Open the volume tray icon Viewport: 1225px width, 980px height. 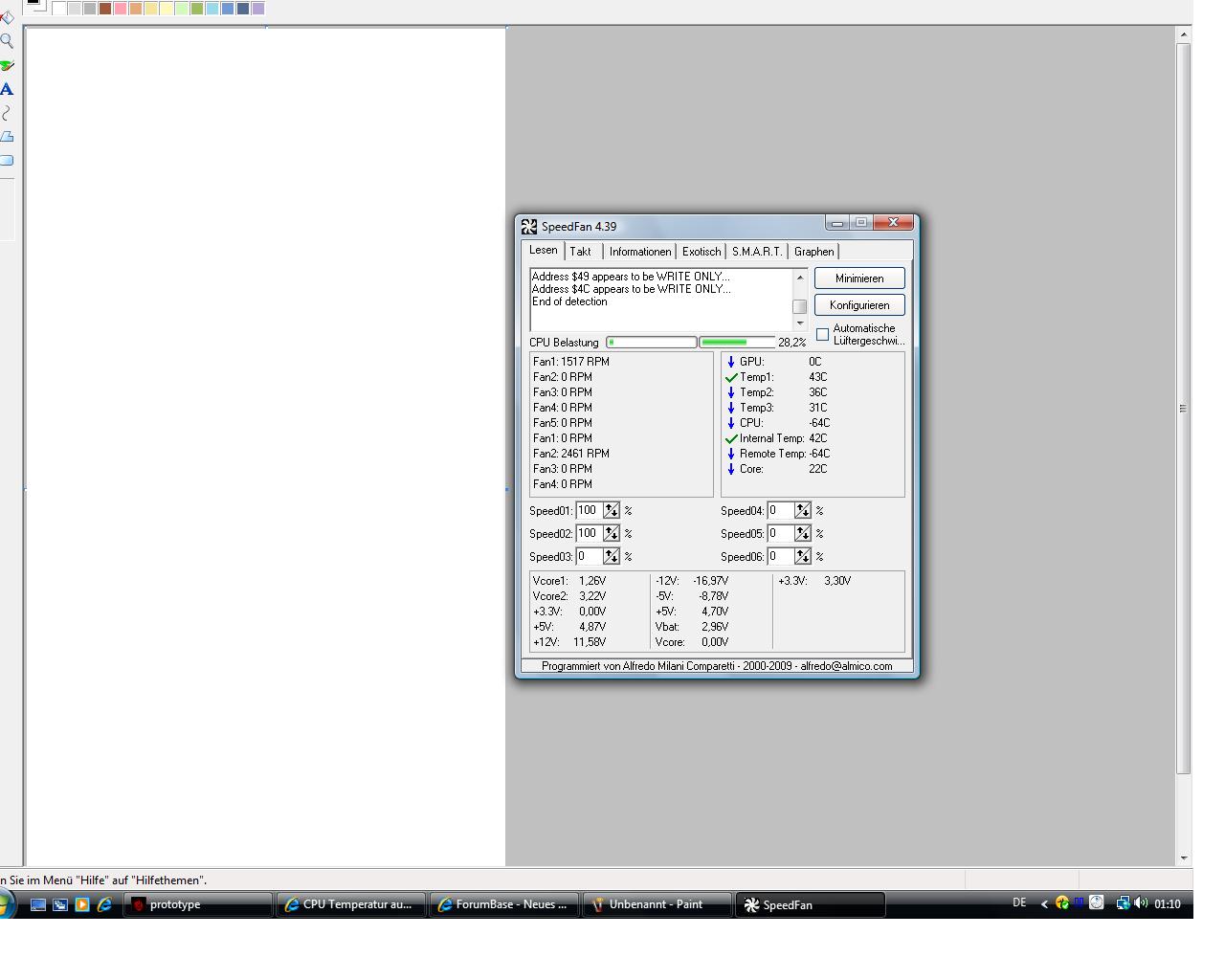pyautogui.click(x=1141, y=902)
